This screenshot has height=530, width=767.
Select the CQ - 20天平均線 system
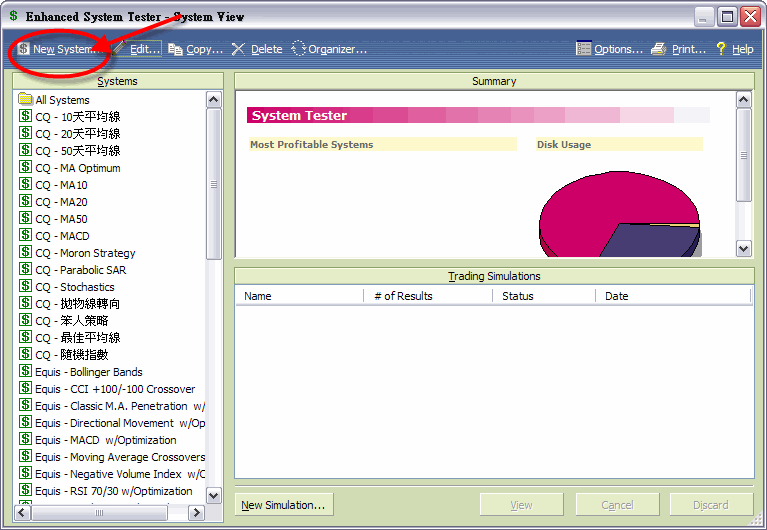click(69, 134)
